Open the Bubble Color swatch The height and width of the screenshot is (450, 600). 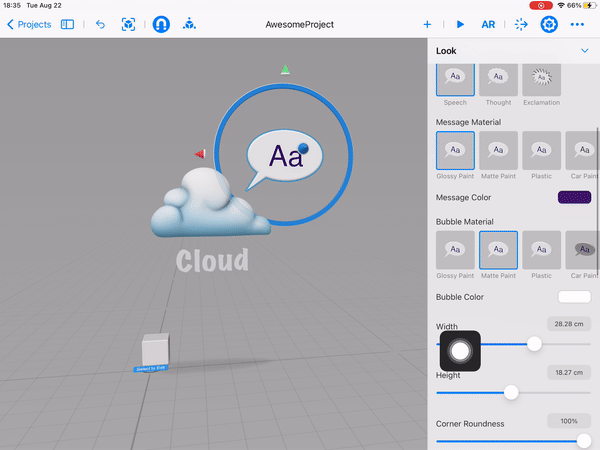coord(574,297)
